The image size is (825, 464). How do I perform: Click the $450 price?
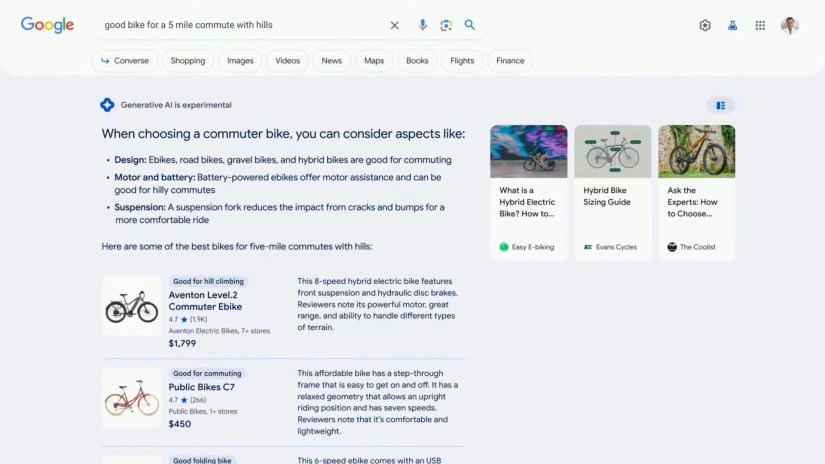[x=179, y=424]
